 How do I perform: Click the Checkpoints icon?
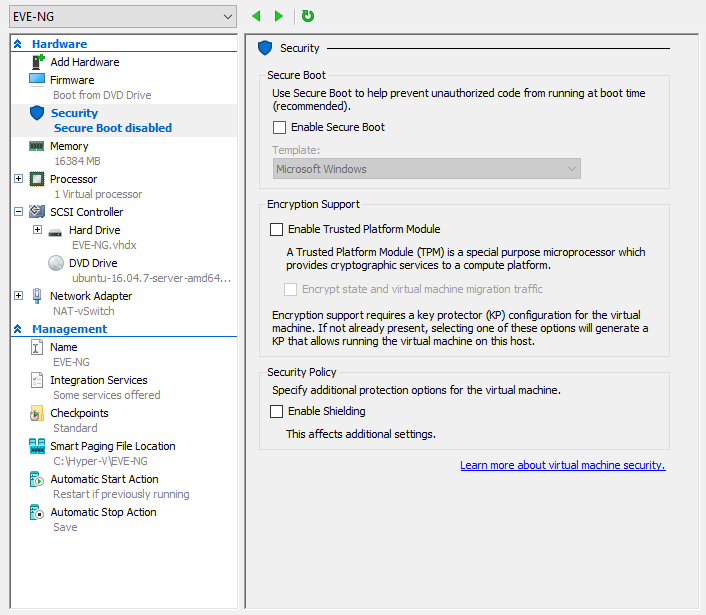(37, 413)
